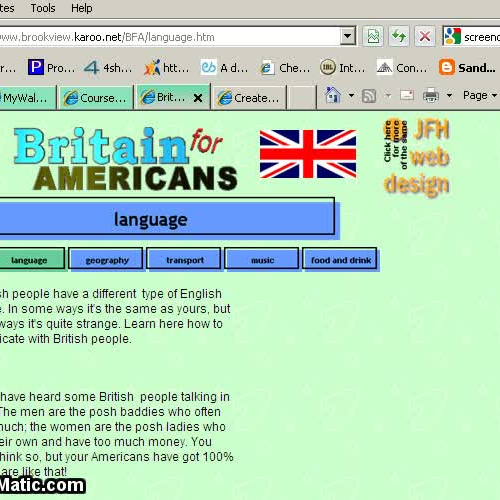
Task: Open the 'Che...' favorites bookmark
Action: click(285, 68)
